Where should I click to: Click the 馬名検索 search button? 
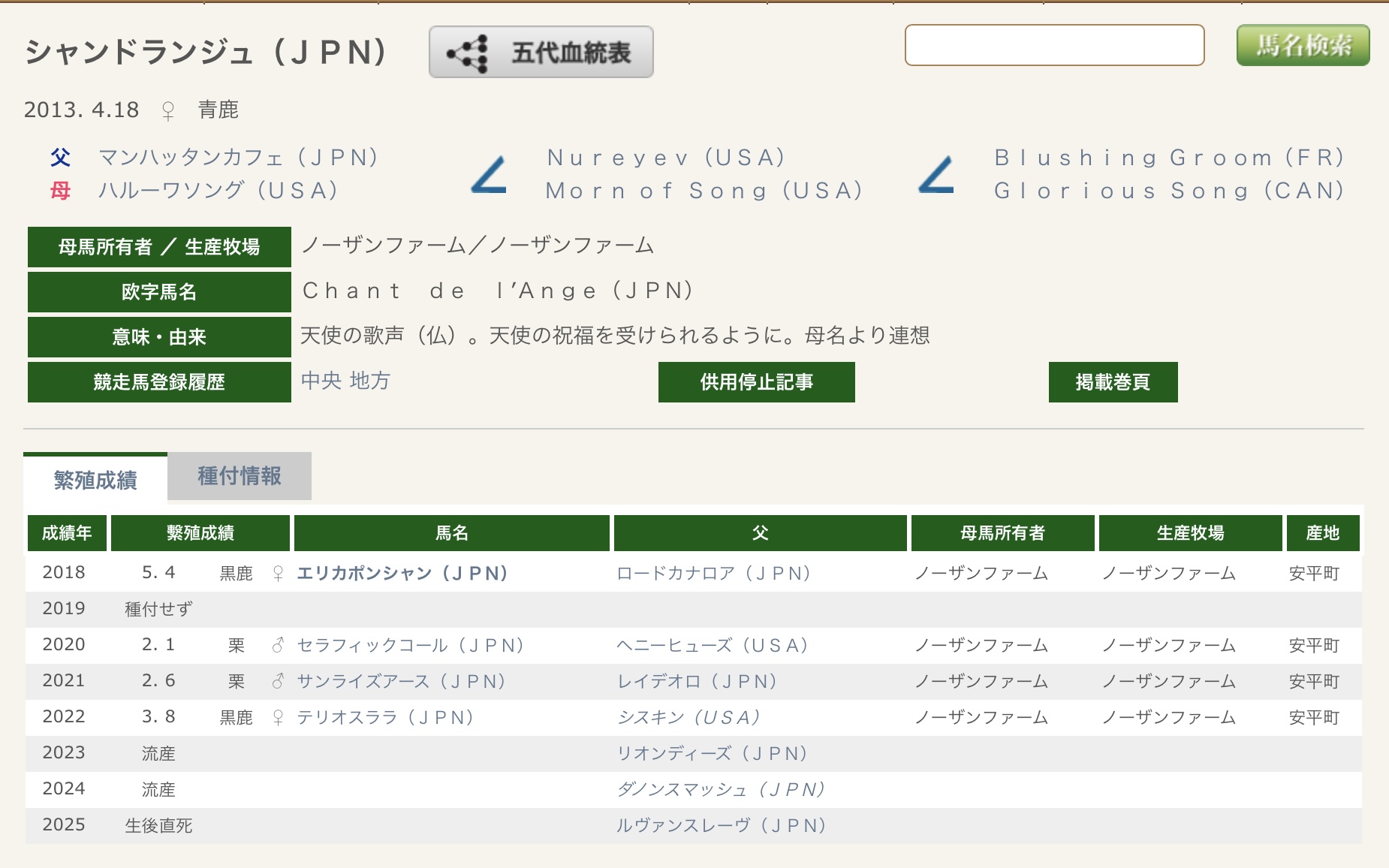[x=1303, y=46]
